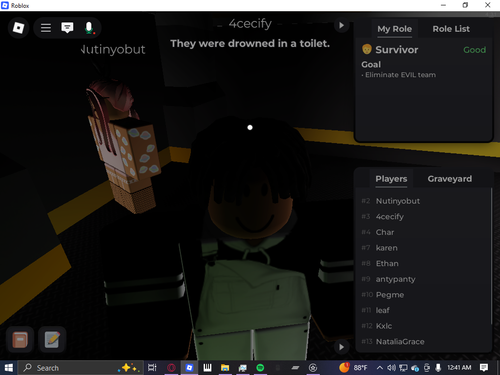The height and width of the screenshot is (375, 500).
Task: Select player #4 Char
Action: [x=423, y=232]
